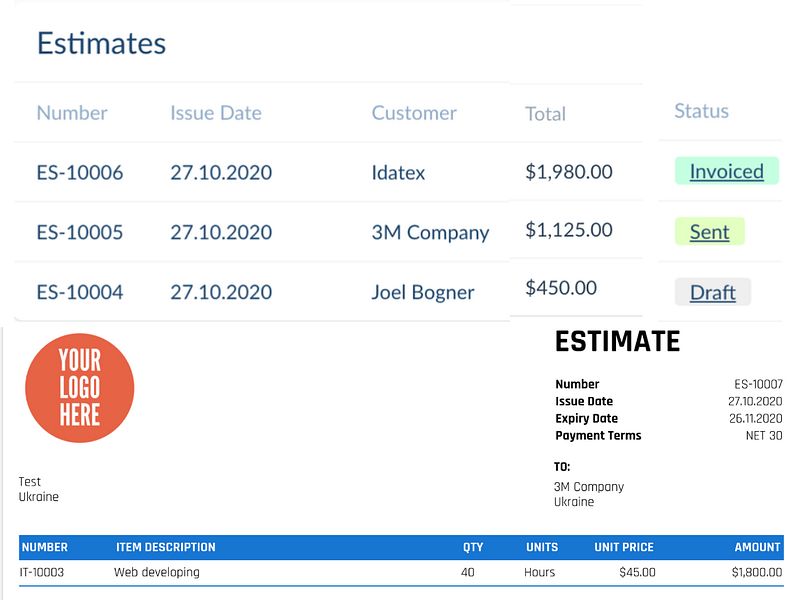Click the Status column header
The image size is (795, 600).
[x=701, y=111]
